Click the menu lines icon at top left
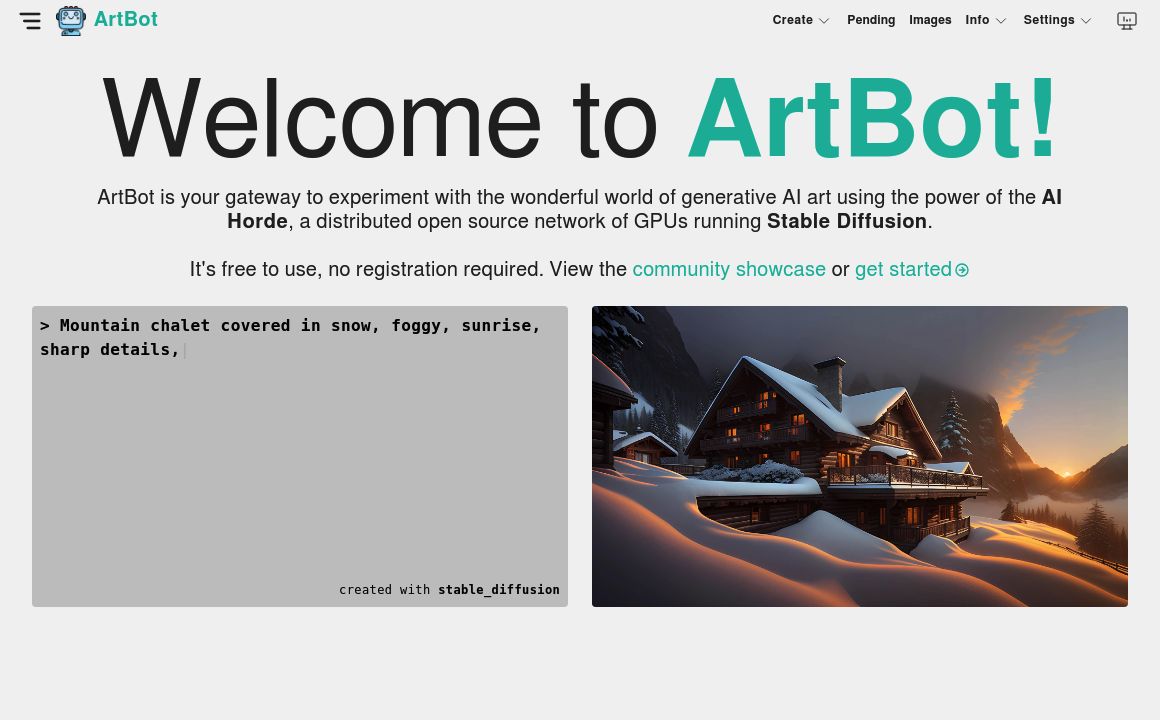Image resolution: width=1160 pixels, height=720 pixels. [x=30, y=20]
